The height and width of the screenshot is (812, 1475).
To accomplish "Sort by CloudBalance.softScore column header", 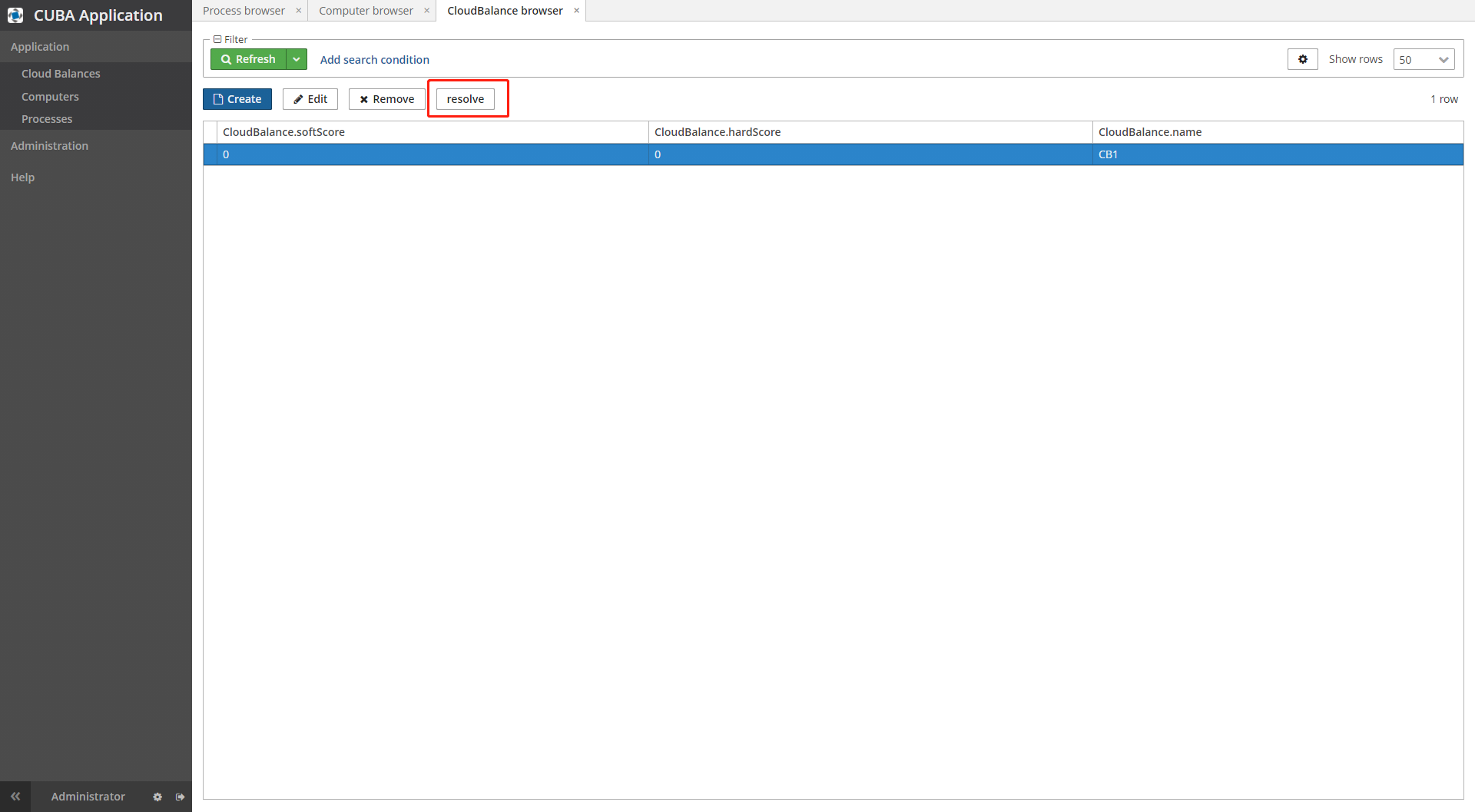I will [433, 132].
